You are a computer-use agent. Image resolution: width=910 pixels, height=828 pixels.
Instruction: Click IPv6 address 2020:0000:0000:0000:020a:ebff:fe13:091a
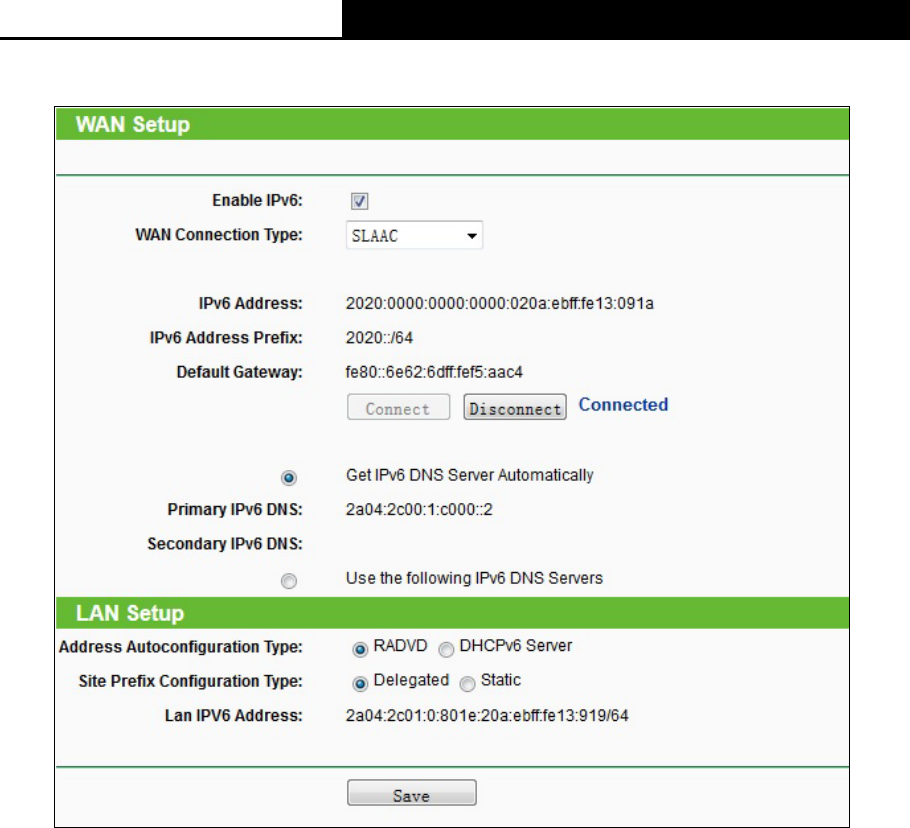(500, 303)
